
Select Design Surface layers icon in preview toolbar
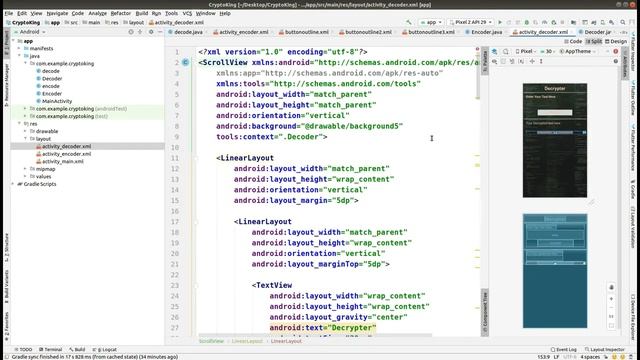tap(495, 51)
